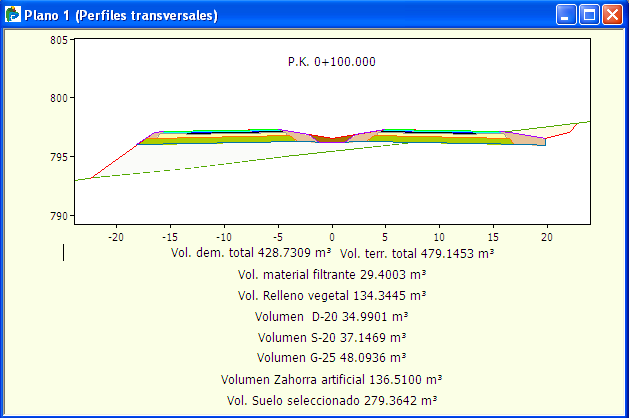
Task: Click the Volumen G-25 value line
Action: tap(332, 358)
